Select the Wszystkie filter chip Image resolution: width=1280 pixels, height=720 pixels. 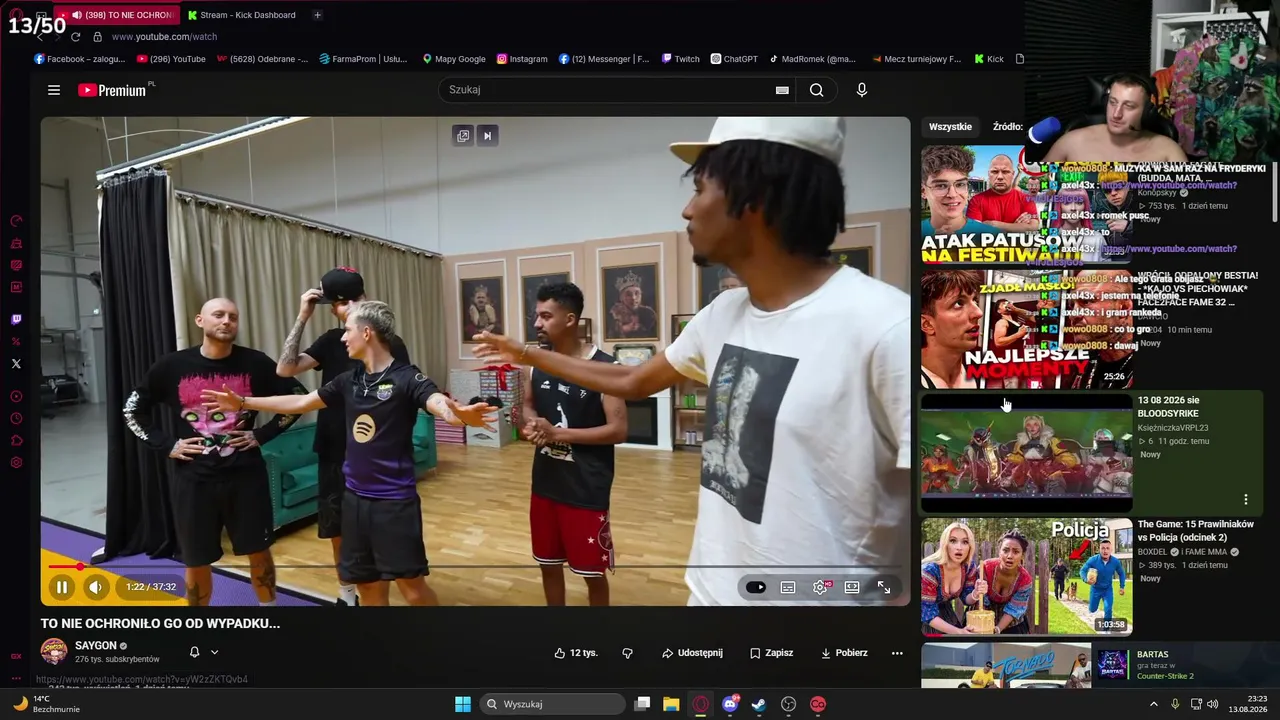pyautogui.click(x=950, y=127)
